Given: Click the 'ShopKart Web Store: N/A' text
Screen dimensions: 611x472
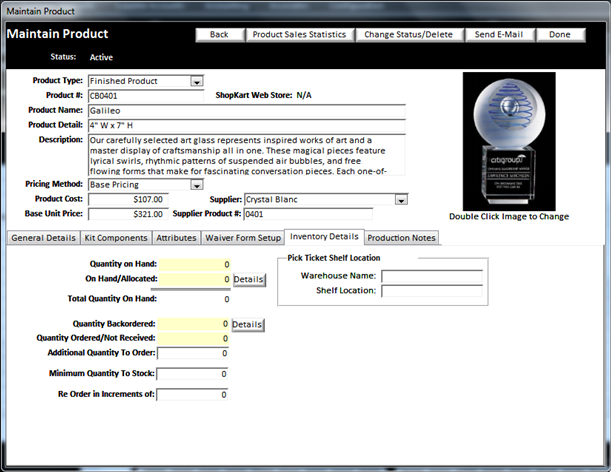Looking at the screenshot, I should click(x=263, y=95).
